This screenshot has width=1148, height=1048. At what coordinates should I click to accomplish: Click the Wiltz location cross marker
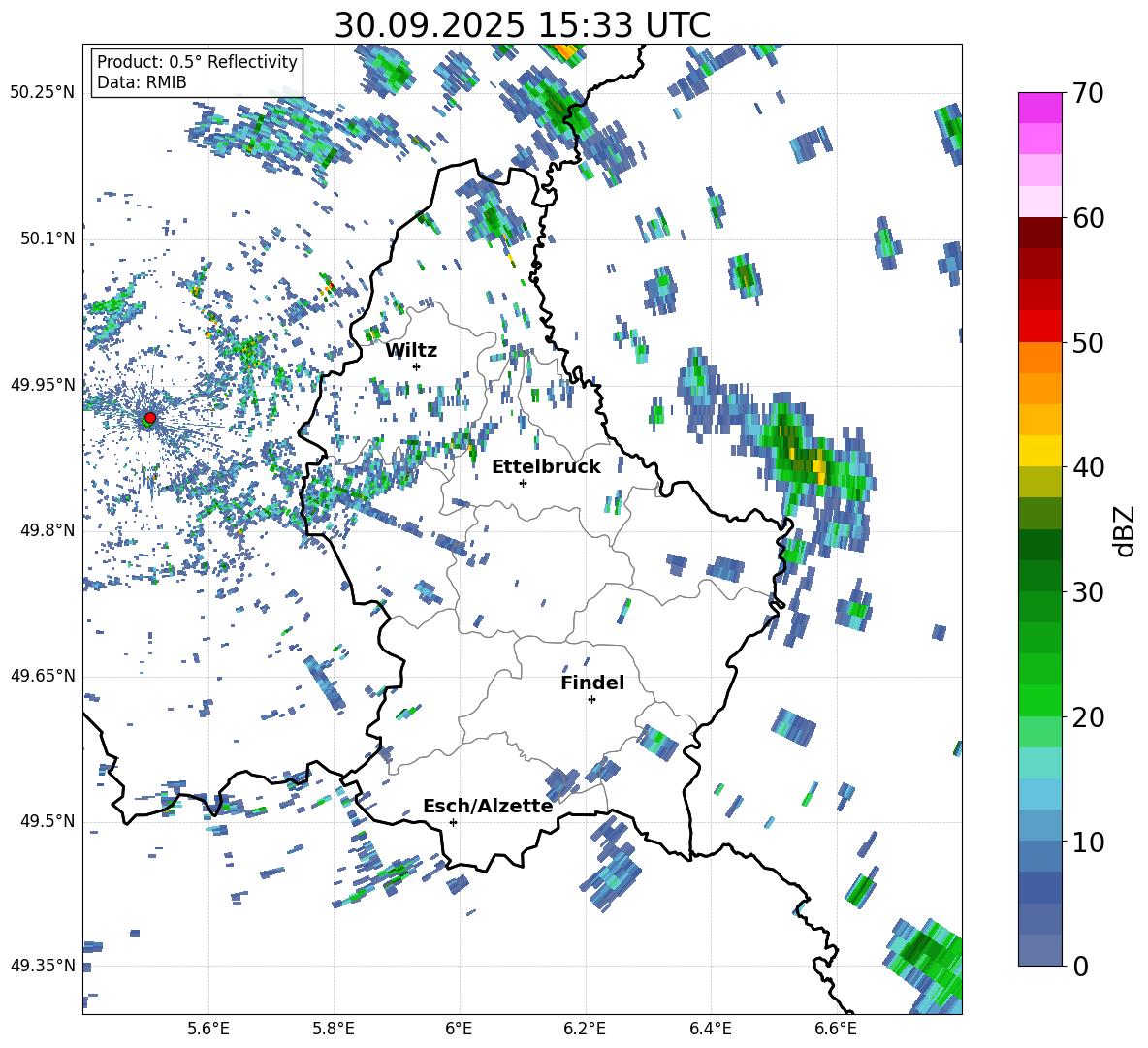coord(417,366)
